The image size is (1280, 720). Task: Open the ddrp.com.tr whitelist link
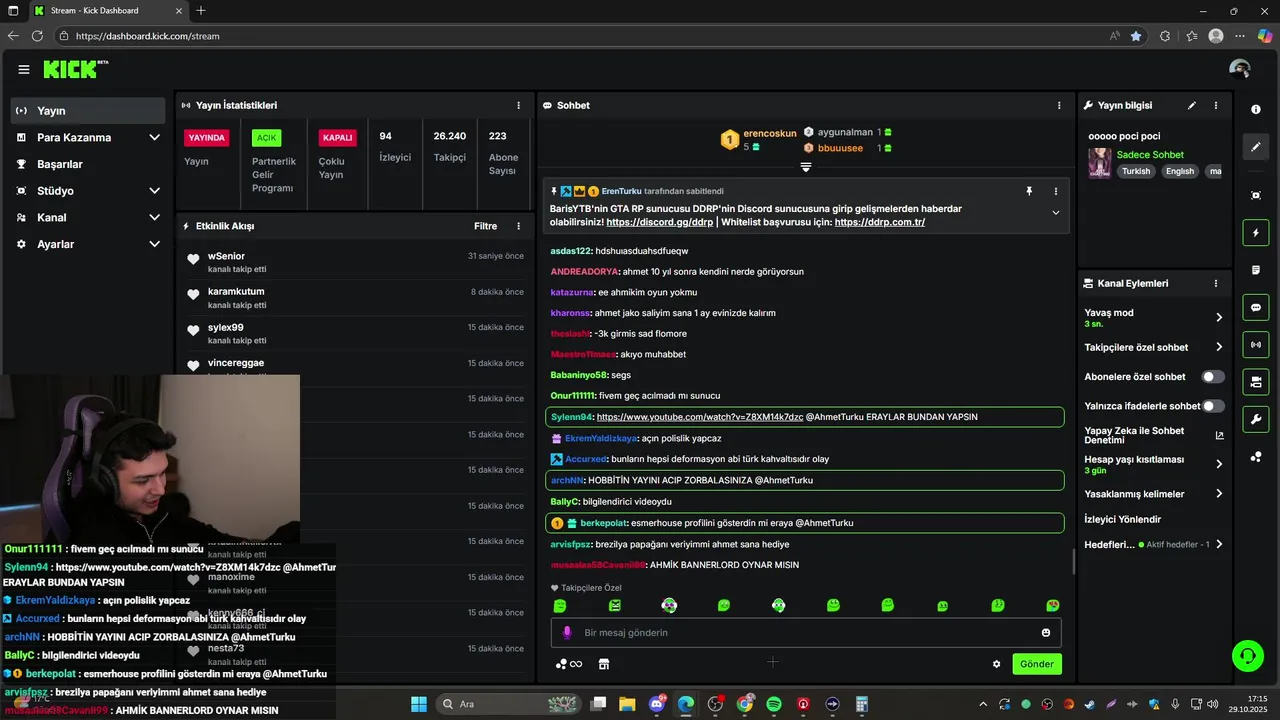(880, 222)
